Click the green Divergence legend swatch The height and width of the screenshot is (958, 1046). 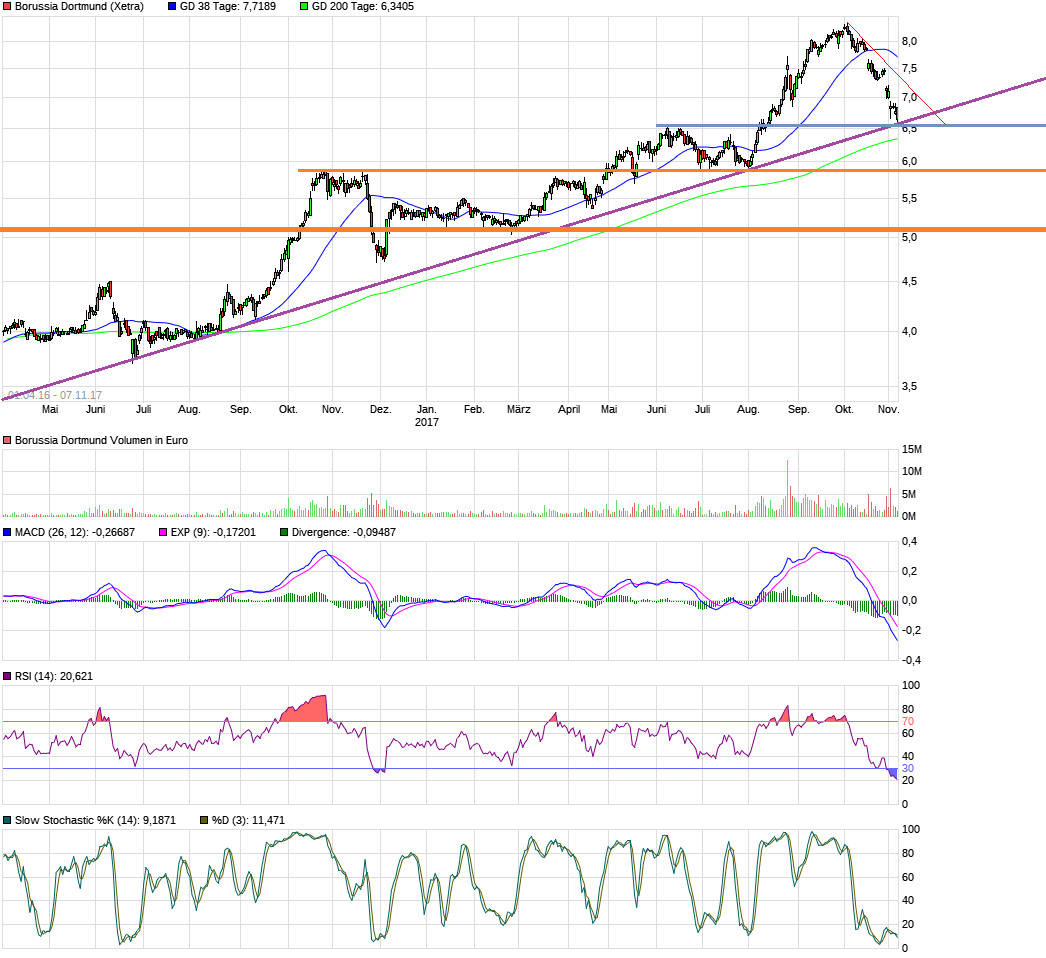click(284, 532)
